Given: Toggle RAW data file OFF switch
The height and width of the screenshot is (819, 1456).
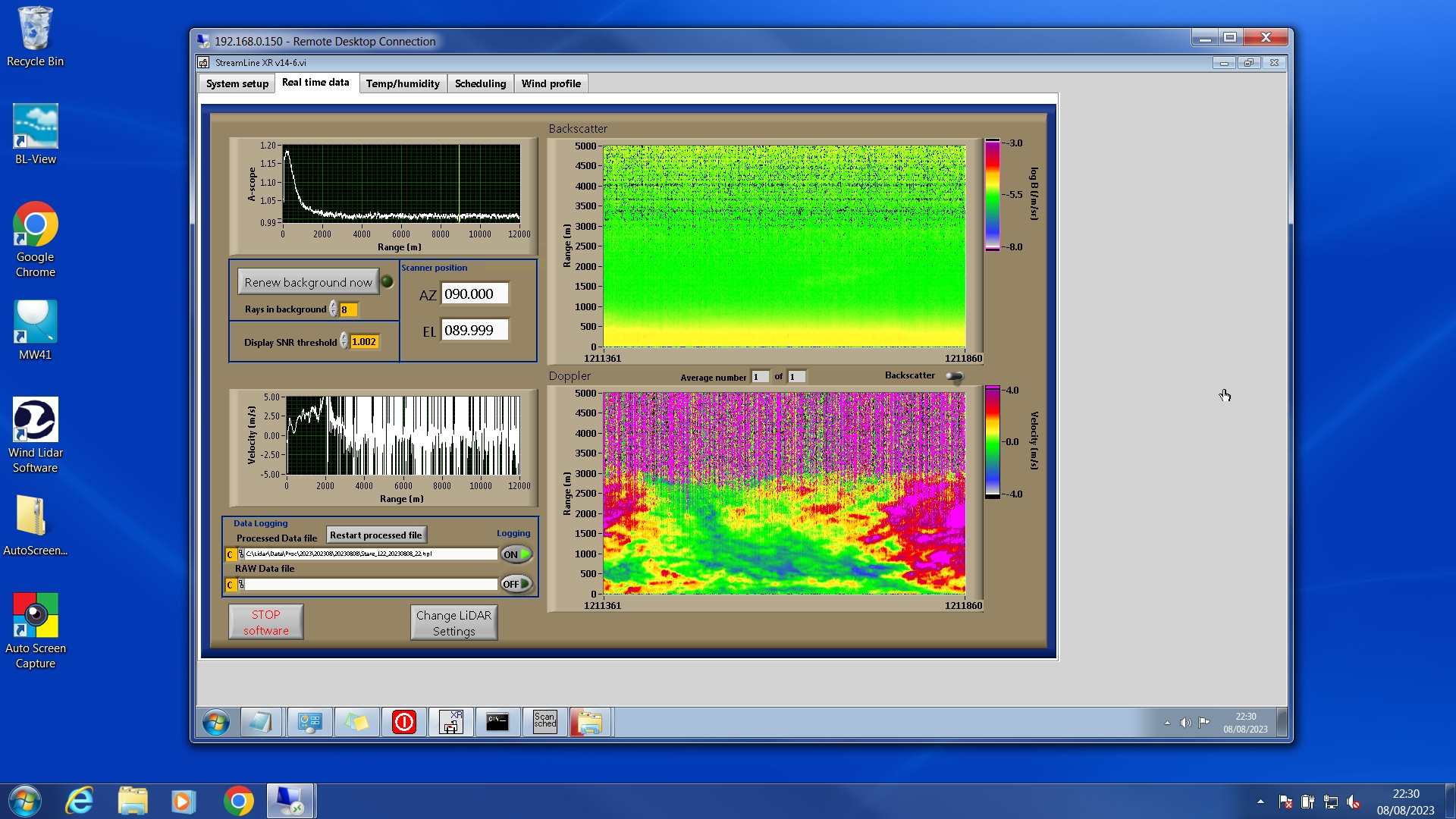Looking at the screenshot, I should point(516,584).
